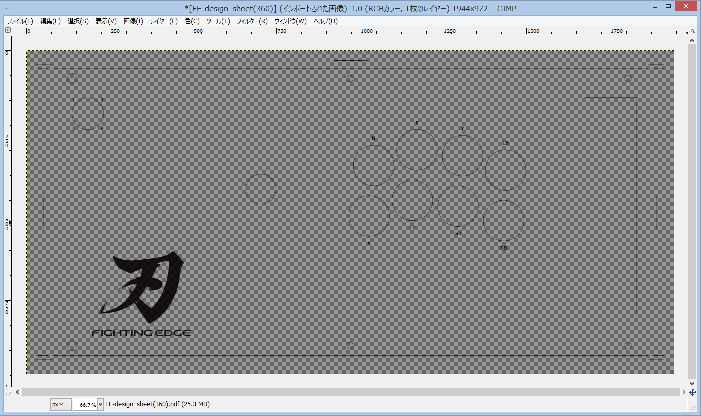Click the ruler-corner image menu button
This screenshot has height=416, width=701.
click(8, 31)
